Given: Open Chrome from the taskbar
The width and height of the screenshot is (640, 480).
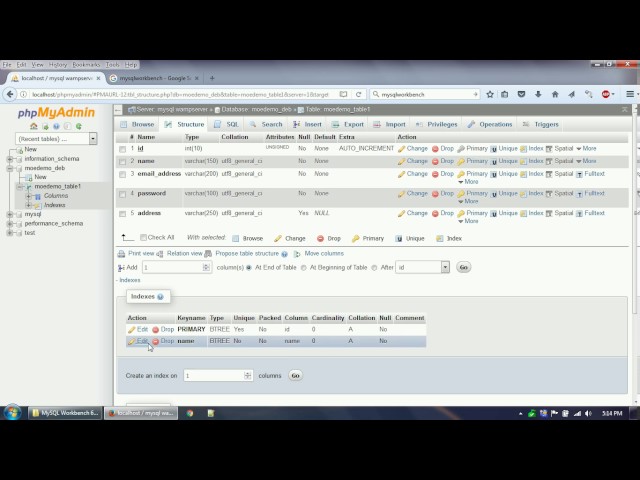Looking at the screenshot, I should (x=190, y=413).
